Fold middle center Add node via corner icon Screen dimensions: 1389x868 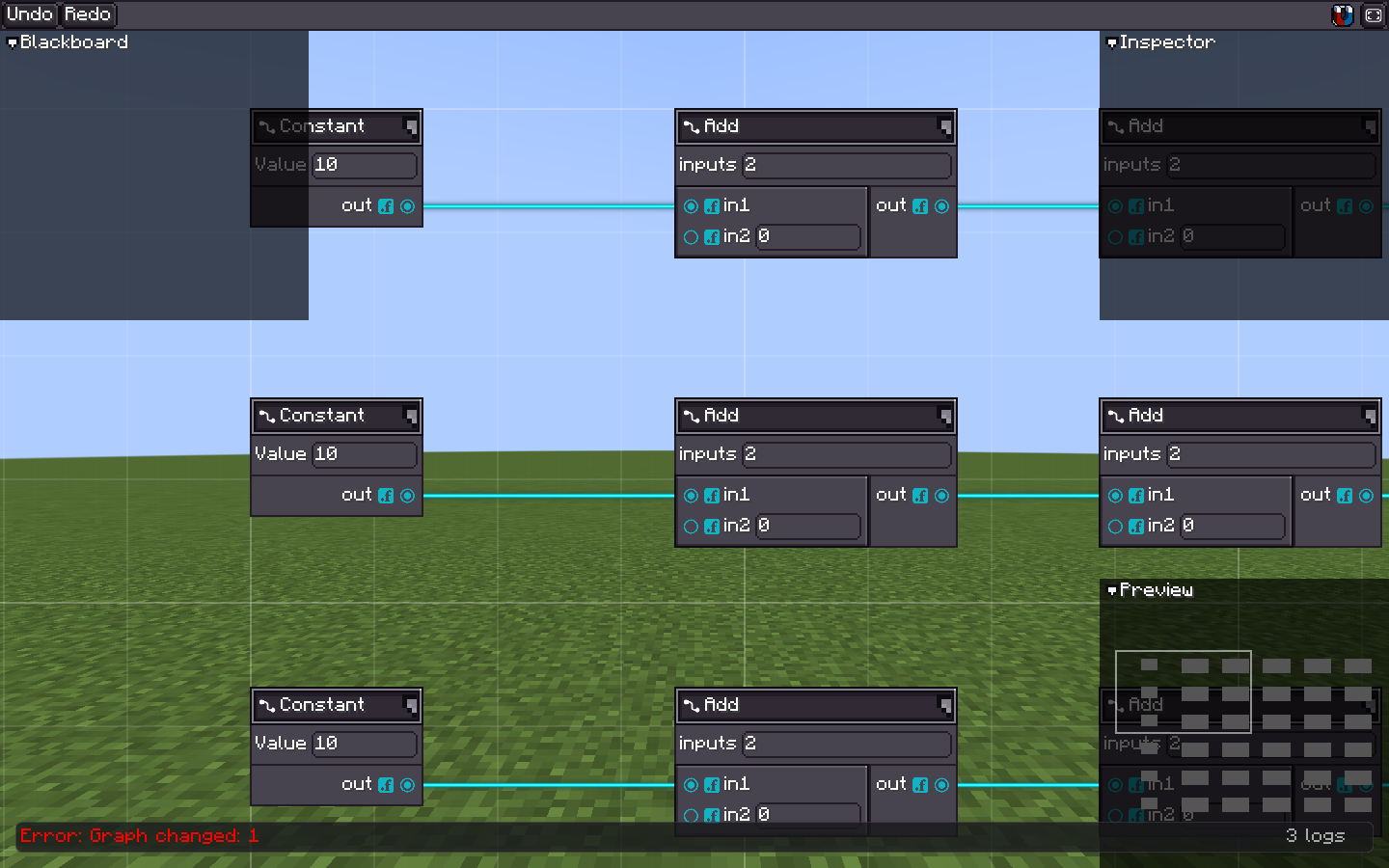[945, 416]
